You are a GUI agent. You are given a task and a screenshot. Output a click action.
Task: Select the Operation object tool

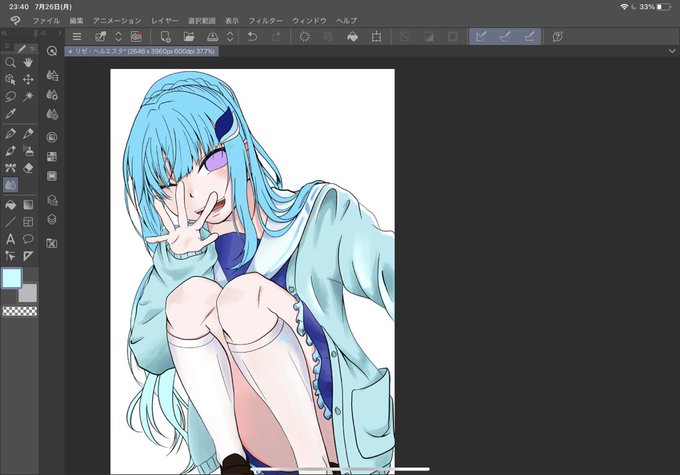click(x=10, y=79)
